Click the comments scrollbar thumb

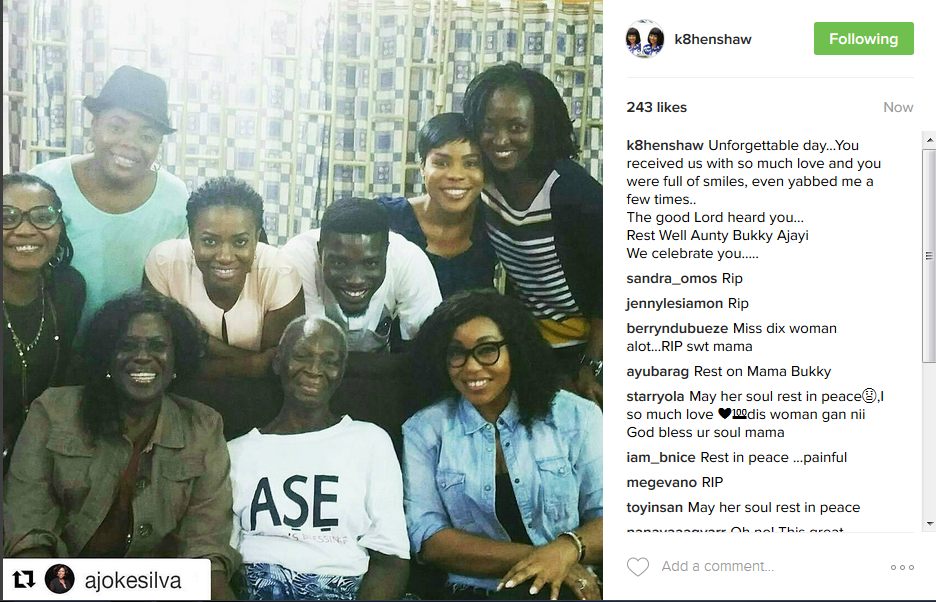[929, 256]
